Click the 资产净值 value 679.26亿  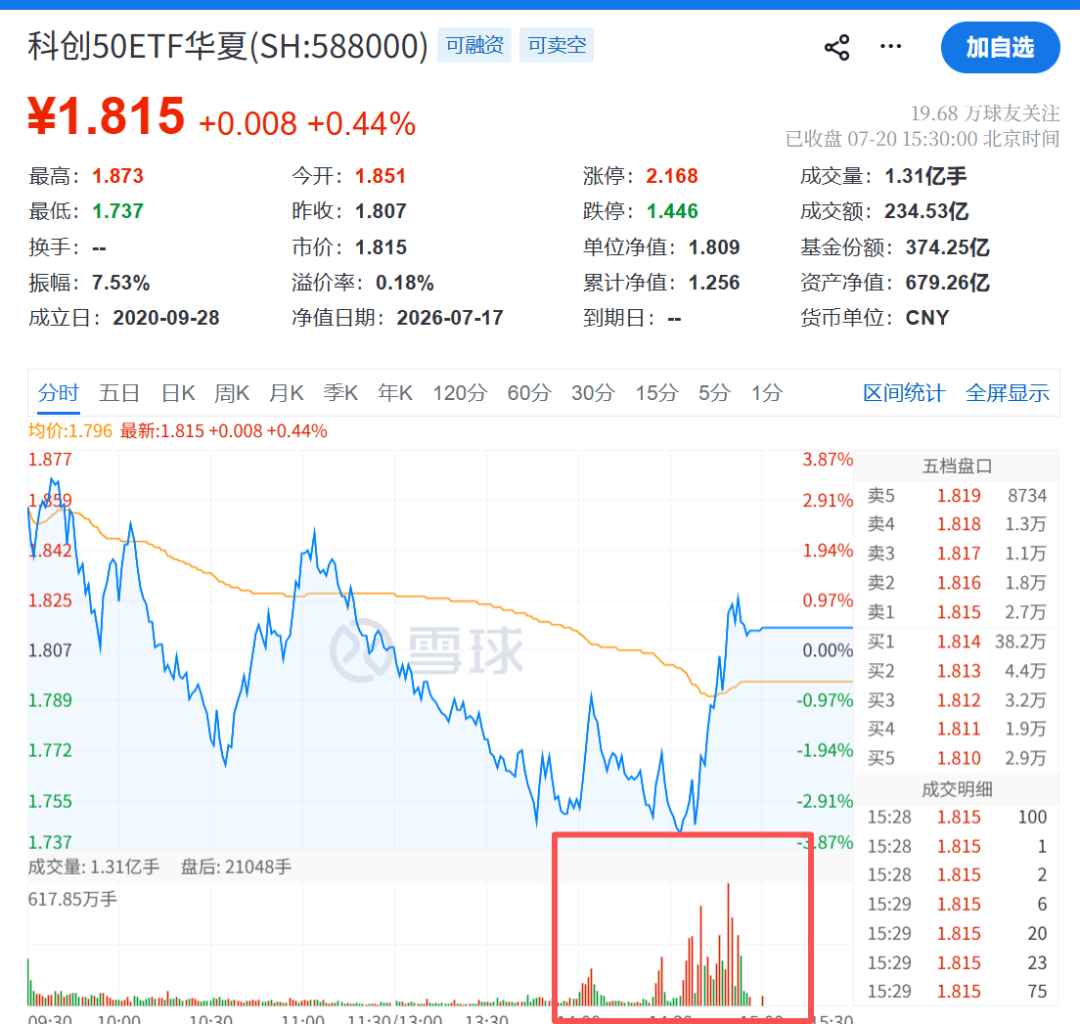pyautogui.click(x=947, y=283)
